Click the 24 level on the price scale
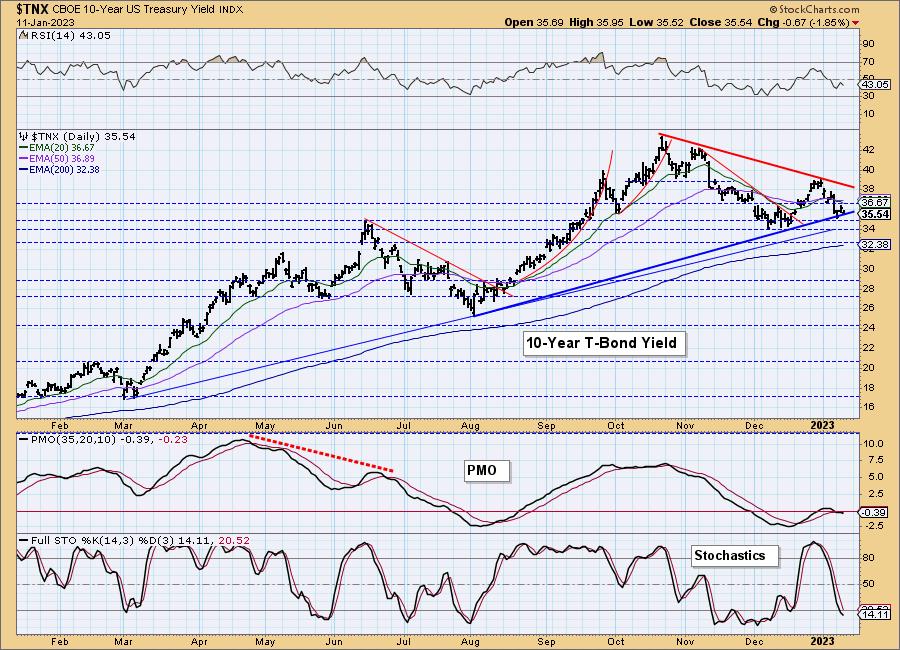 click(868, 328)
